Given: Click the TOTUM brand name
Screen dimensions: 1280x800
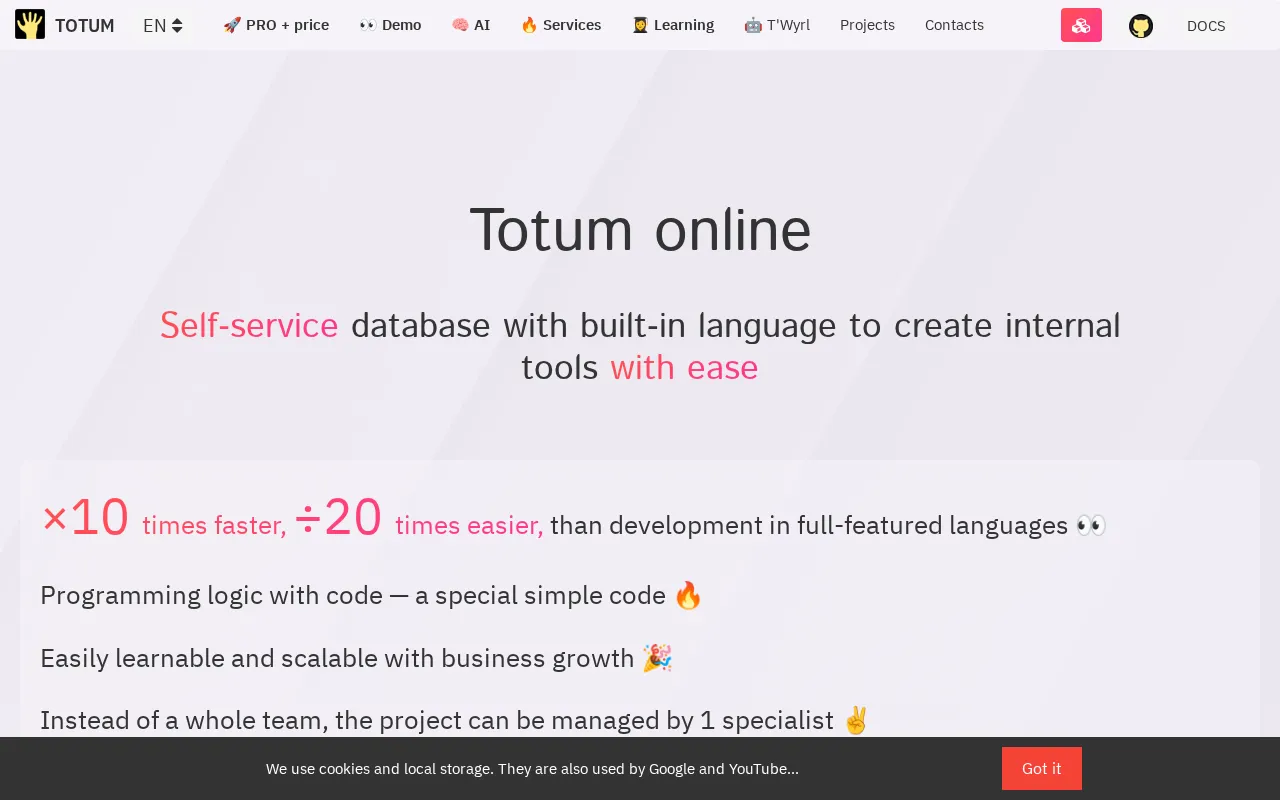Looking at the screenshot, I should (x=84, y=26).
